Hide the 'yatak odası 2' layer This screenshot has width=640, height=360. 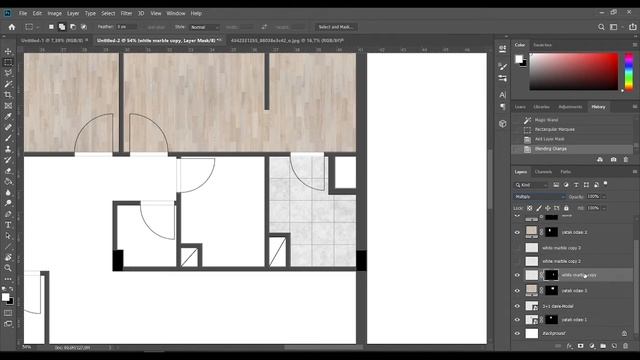pyautogui.click(x=517, y=232)
